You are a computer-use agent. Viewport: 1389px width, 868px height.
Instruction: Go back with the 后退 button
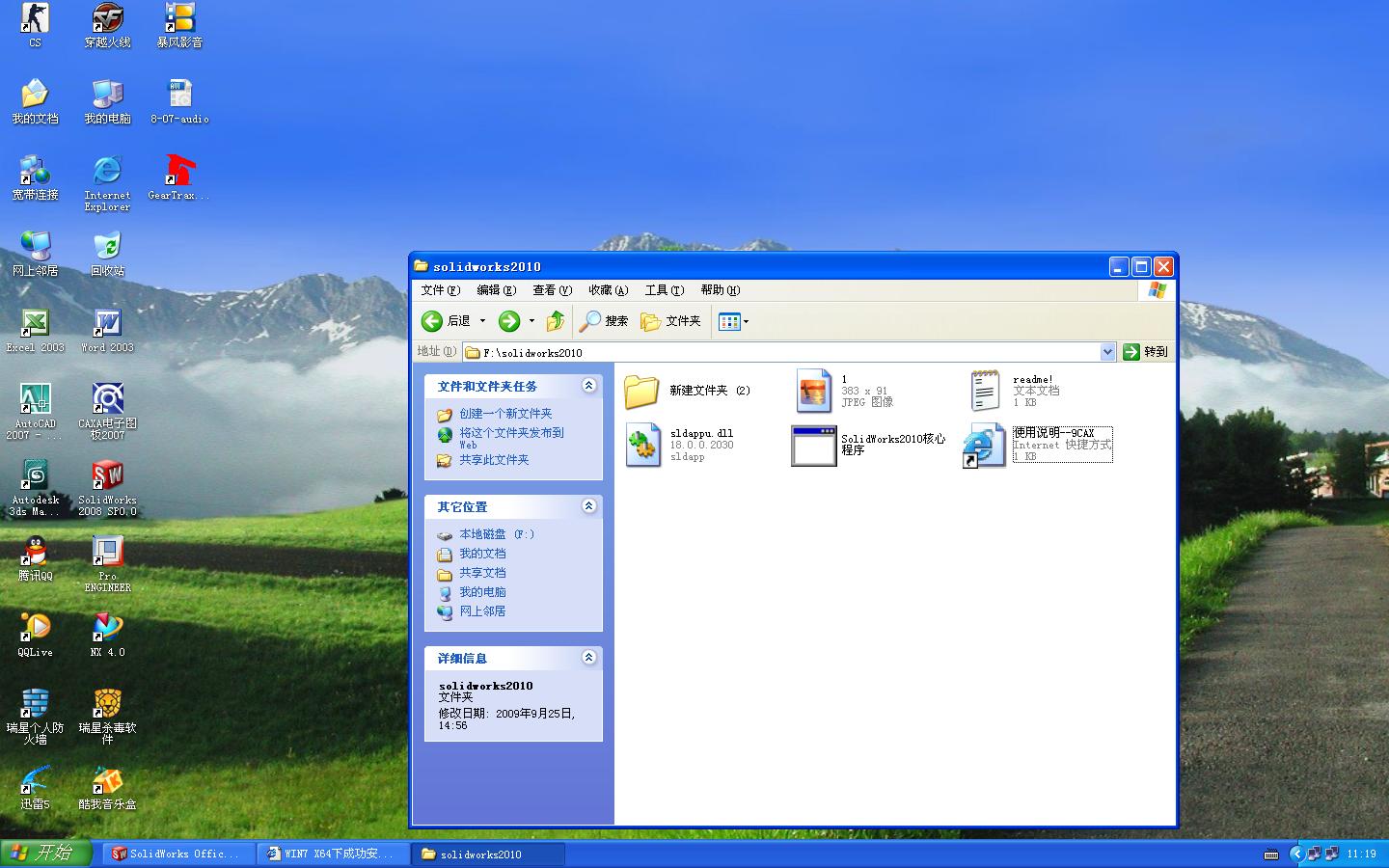[447, 321]
